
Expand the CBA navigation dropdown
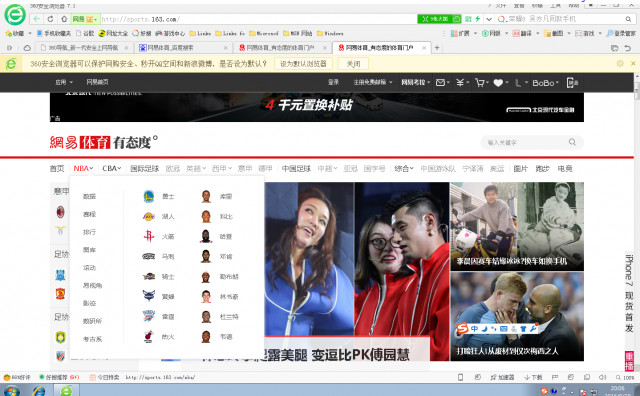click(x=111, y=168)
